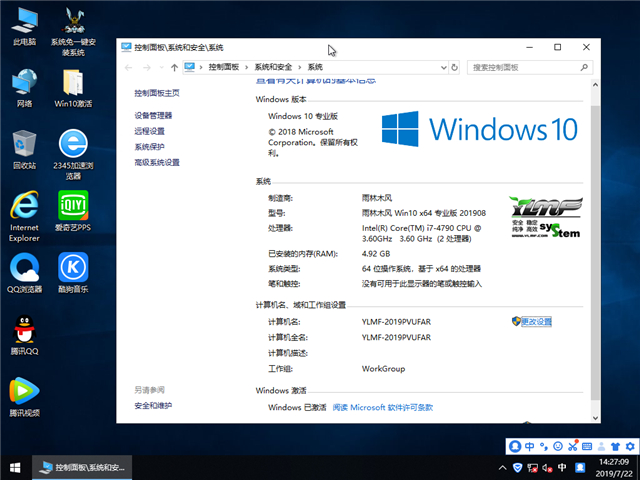The width and height of the screenshot is (640, 480).
Task: Click the 更改设置 link
Action: (x=536, y=321)
